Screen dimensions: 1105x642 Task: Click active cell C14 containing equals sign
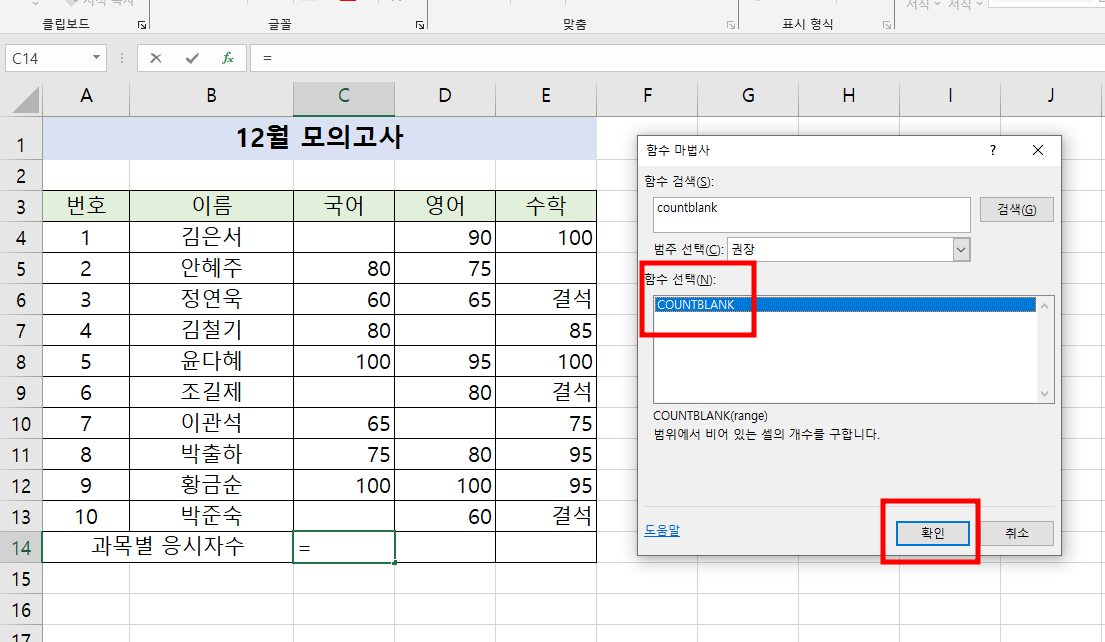pos(344,548)
